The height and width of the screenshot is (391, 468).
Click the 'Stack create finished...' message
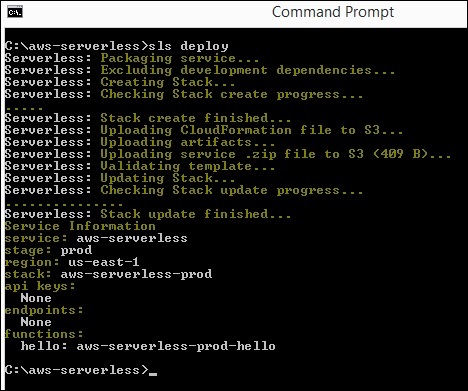pyautogui.click(x=148, y=118)
